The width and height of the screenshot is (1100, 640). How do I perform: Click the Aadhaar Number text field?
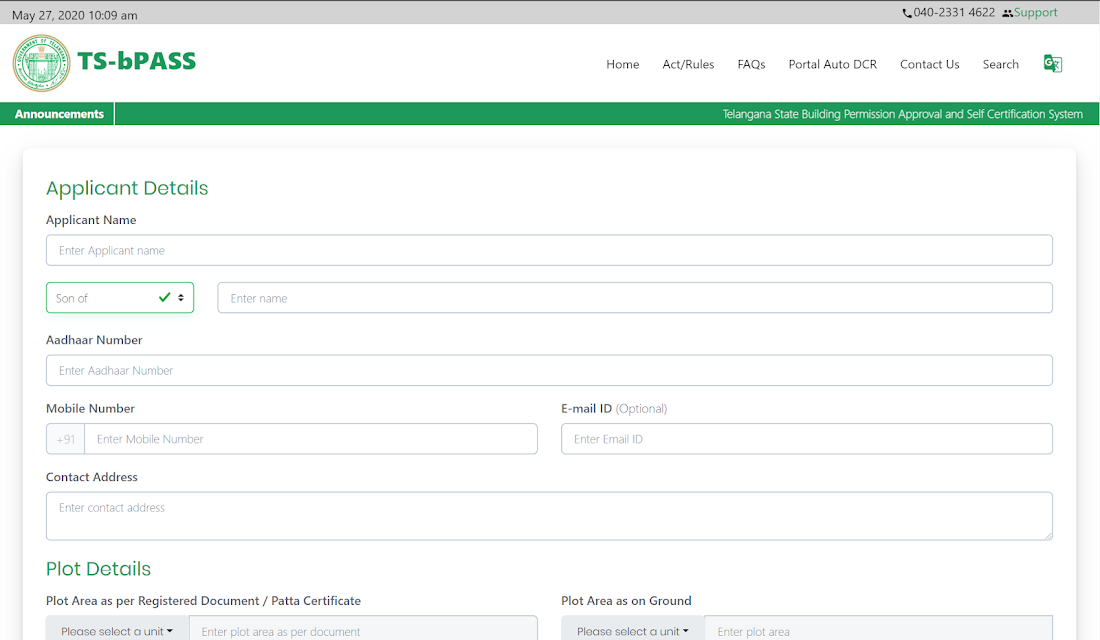549,371
